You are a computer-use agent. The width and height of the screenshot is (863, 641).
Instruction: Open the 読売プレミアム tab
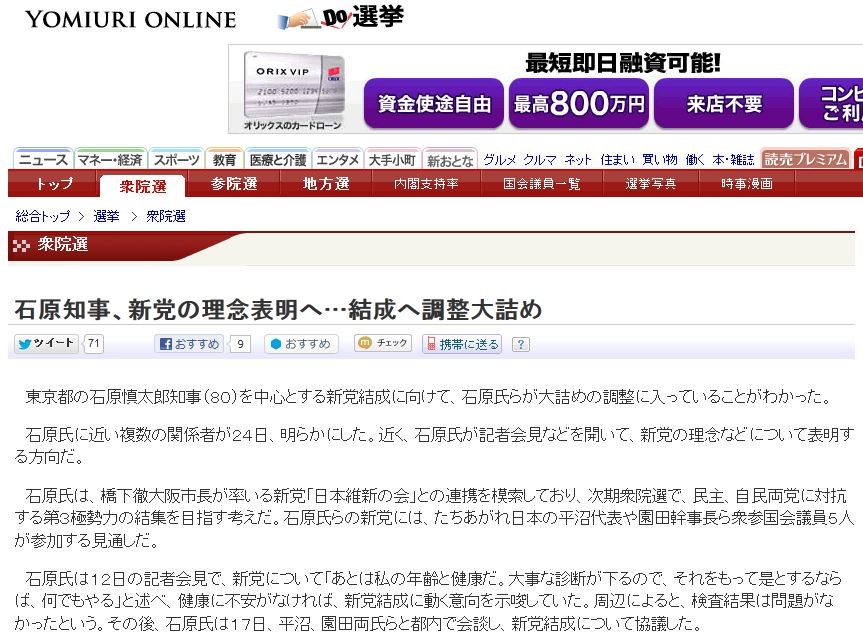805,159
